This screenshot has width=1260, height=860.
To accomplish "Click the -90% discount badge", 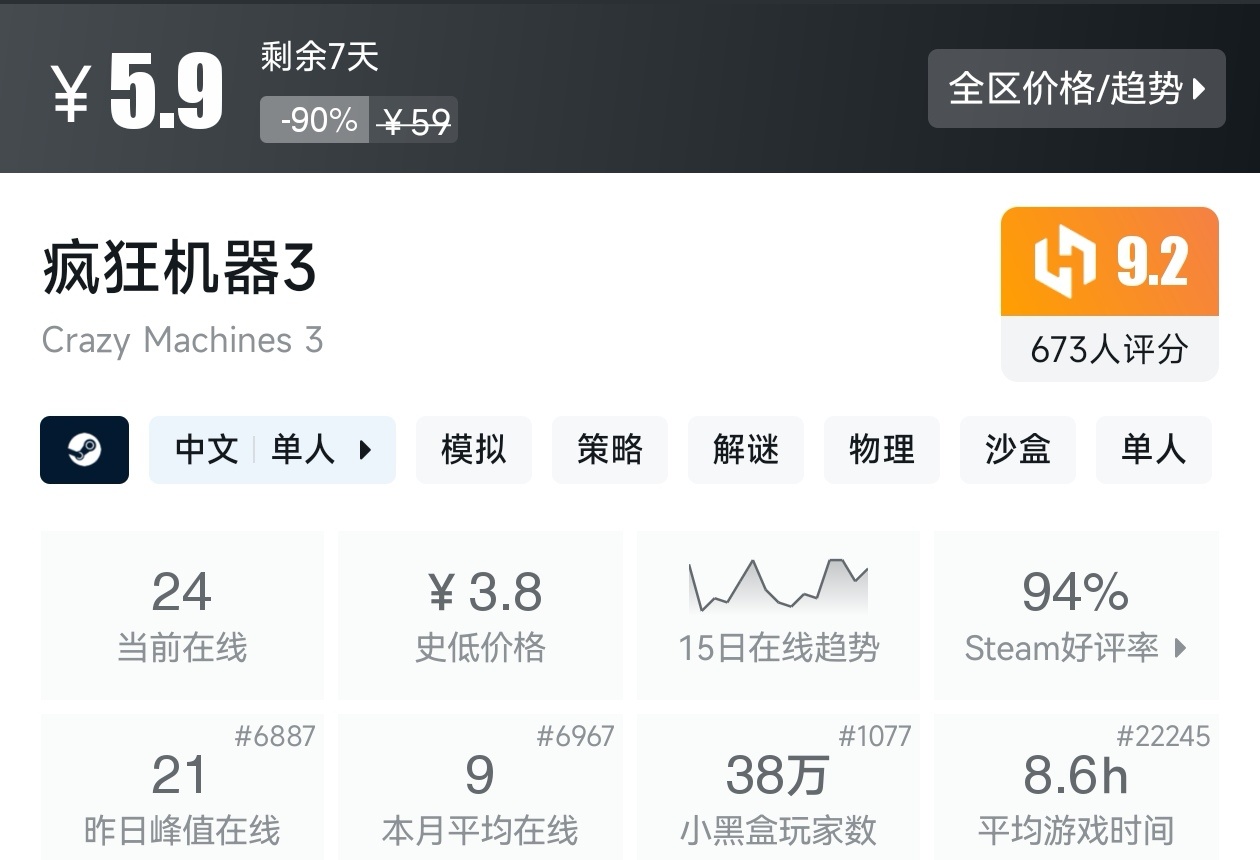I will pyautogui.click(x=315, y=120).
